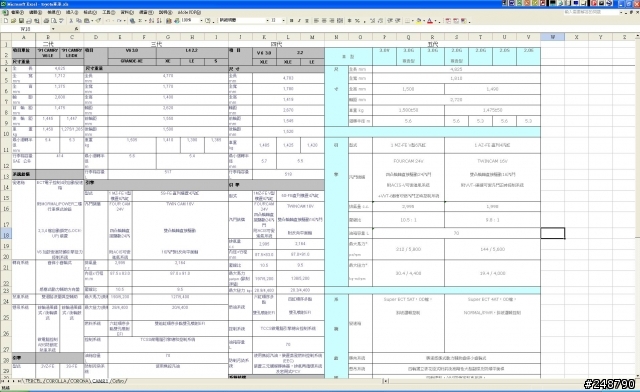
Task: Select column header A
Action: [x=24, y=37]
